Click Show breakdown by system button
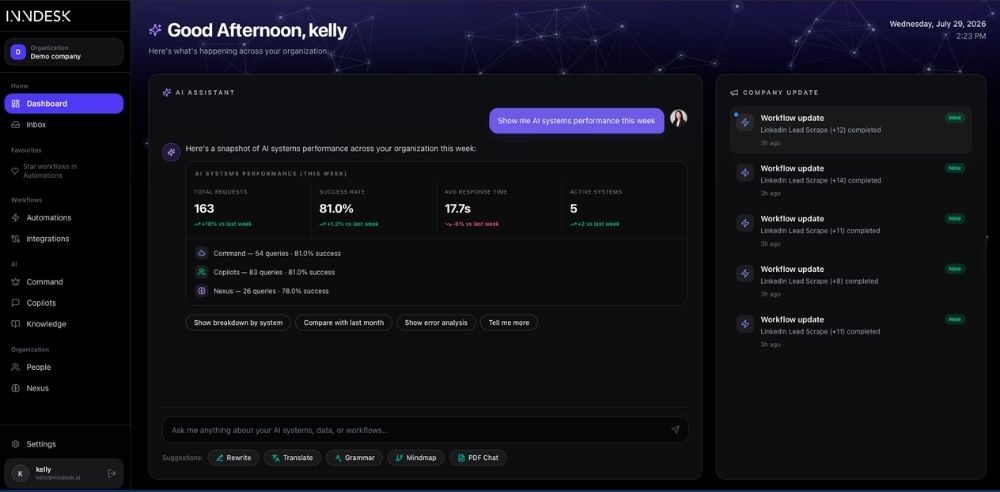The width and height of the screenshot is (1000, 492). pos(238,322)
